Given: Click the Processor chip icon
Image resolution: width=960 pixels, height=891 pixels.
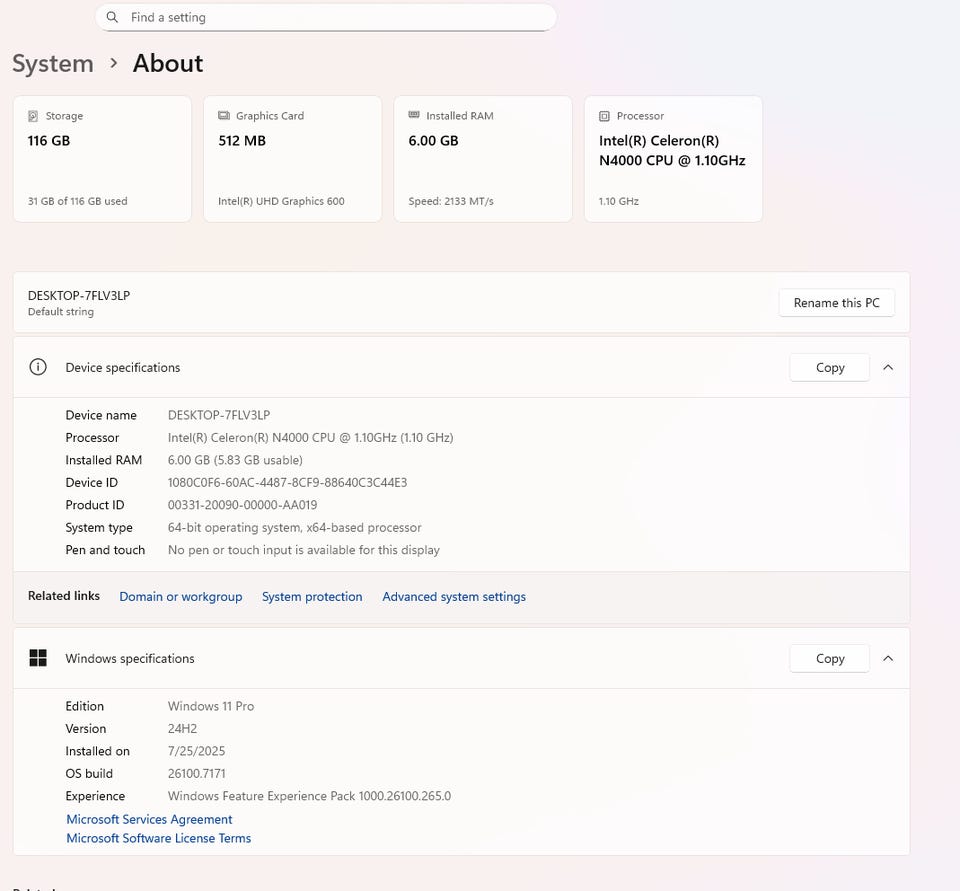Looking at the screenshot, I should click(x=604, y=116).
